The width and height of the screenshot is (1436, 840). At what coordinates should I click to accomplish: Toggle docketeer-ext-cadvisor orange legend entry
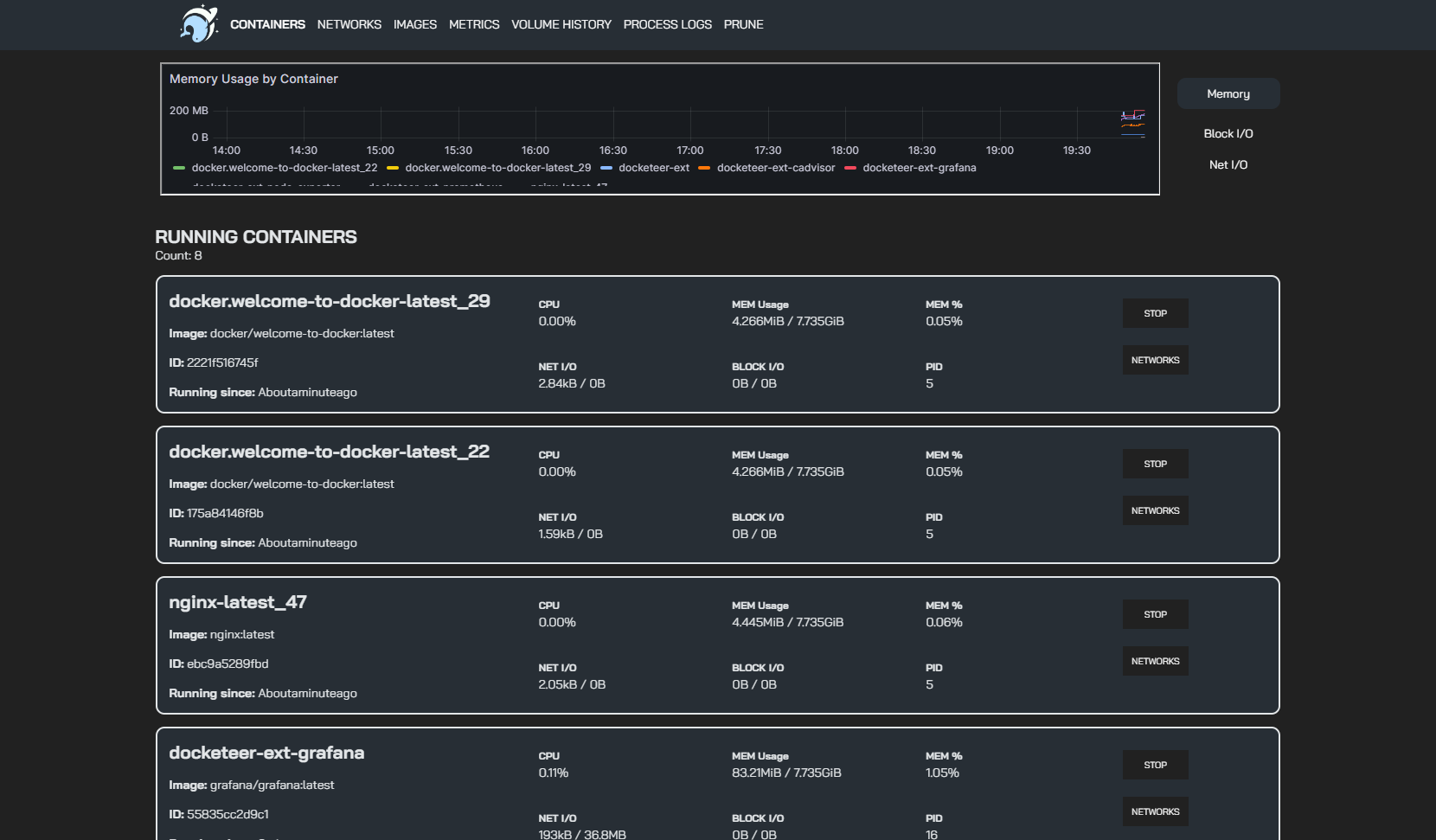[x=766, y=168]
